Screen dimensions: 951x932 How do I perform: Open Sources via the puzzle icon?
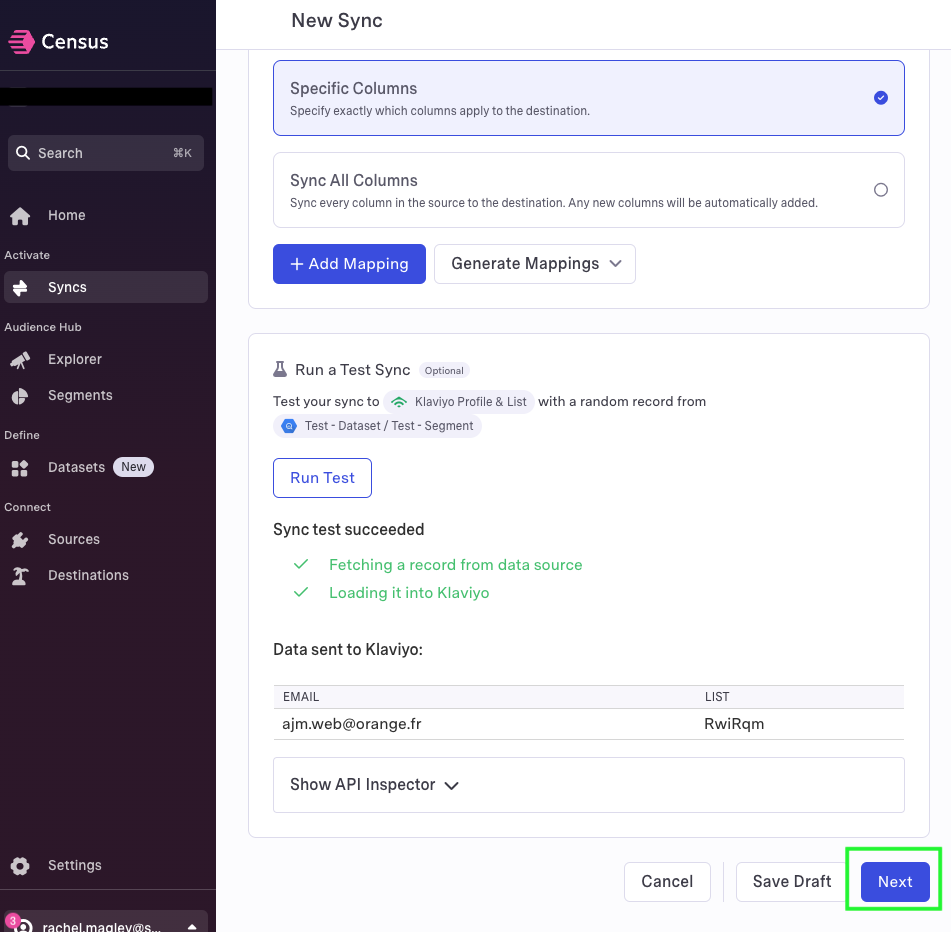[20, 540]
